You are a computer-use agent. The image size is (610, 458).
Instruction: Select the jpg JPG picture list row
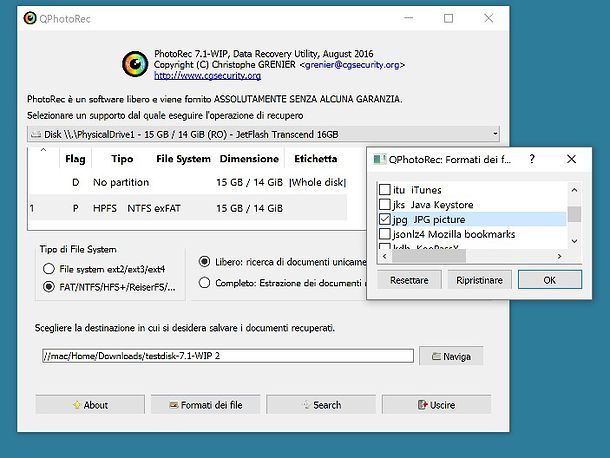point(472,219)
